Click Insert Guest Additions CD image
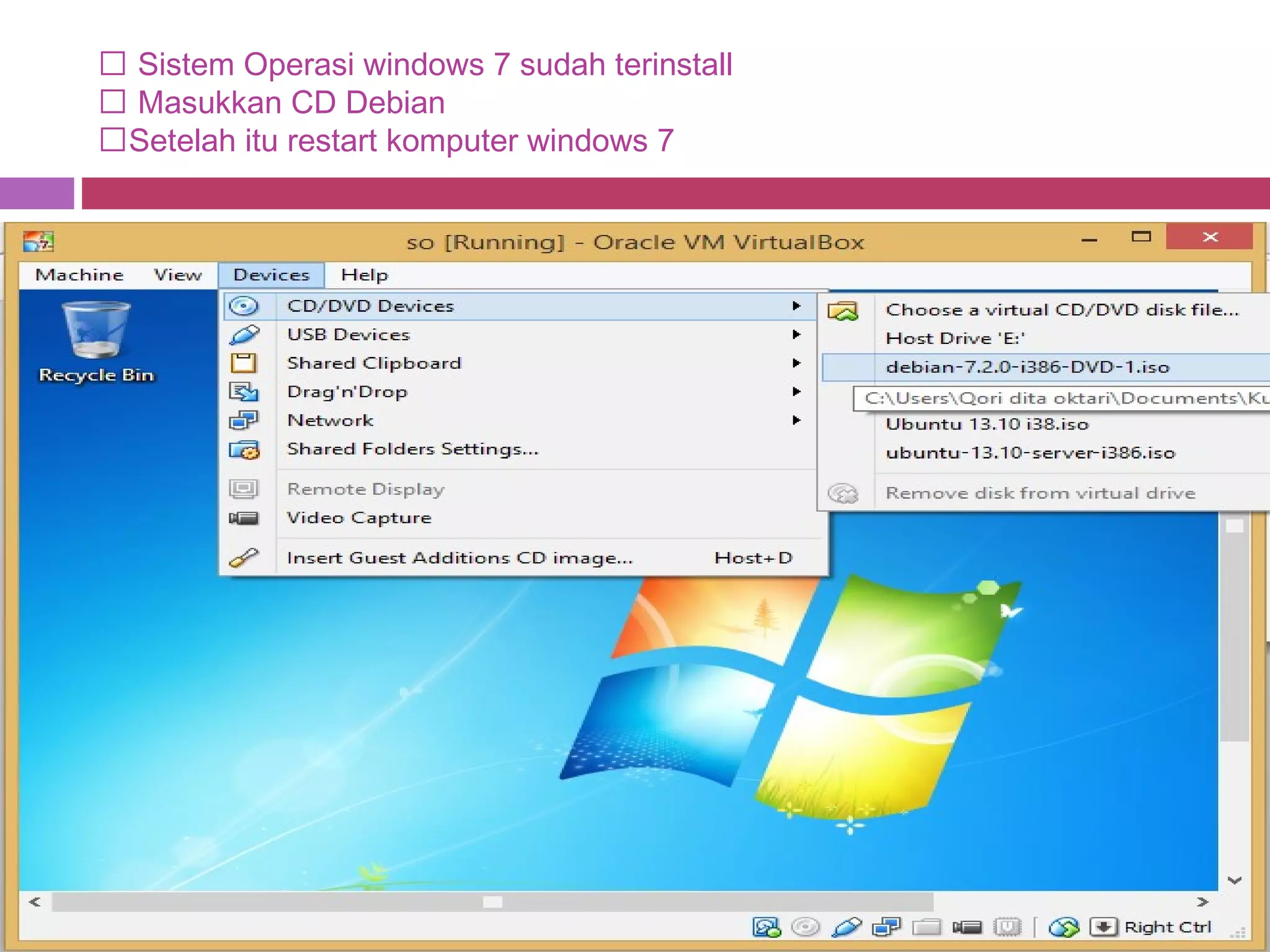The height and width of the screenshot is (952, 1270). pyautogui.click(x=460, y=558)
